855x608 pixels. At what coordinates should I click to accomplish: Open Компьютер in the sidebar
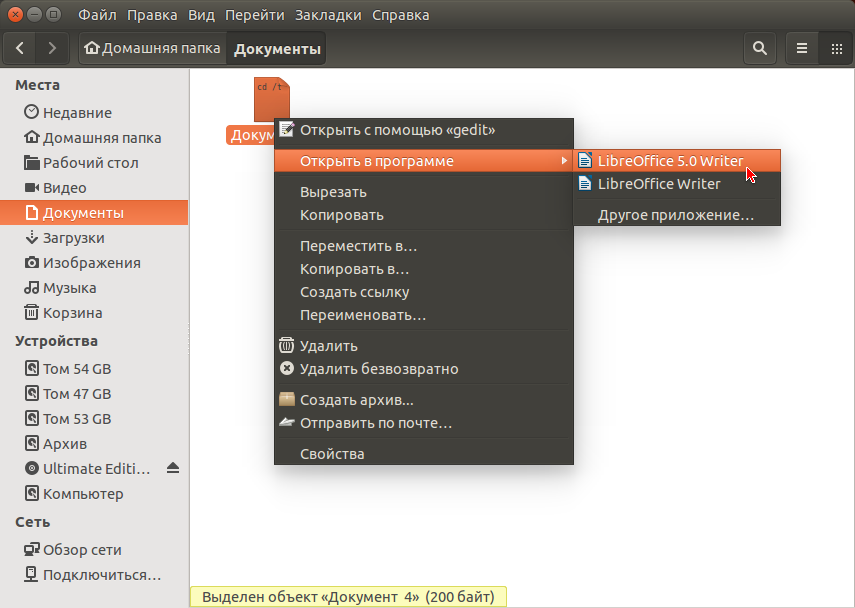click(x=94, y=493)
